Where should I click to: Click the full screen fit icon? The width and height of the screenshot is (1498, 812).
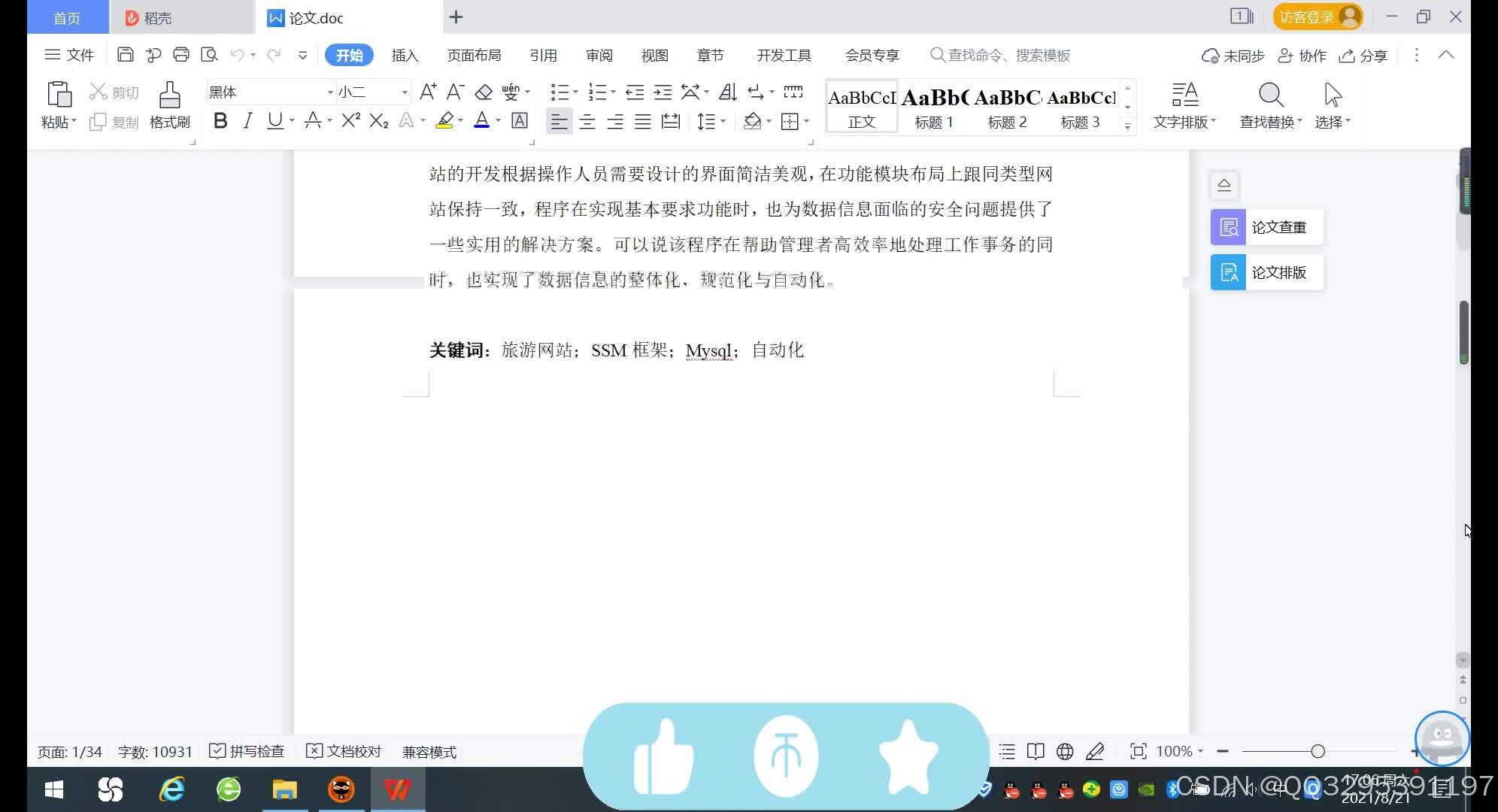(x=1138, y=751)
